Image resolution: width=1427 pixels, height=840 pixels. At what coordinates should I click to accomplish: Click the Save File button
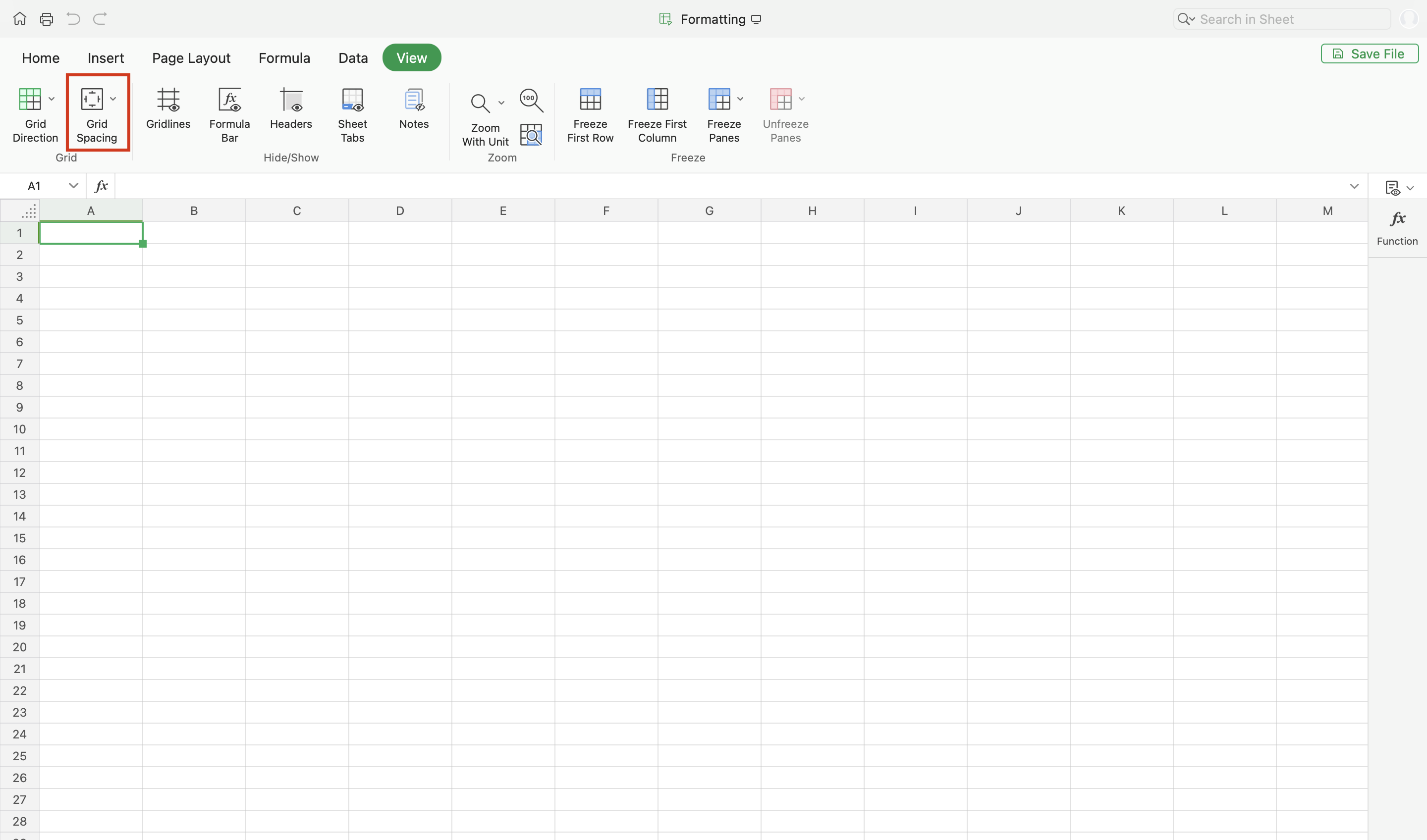pos(1369,54)
